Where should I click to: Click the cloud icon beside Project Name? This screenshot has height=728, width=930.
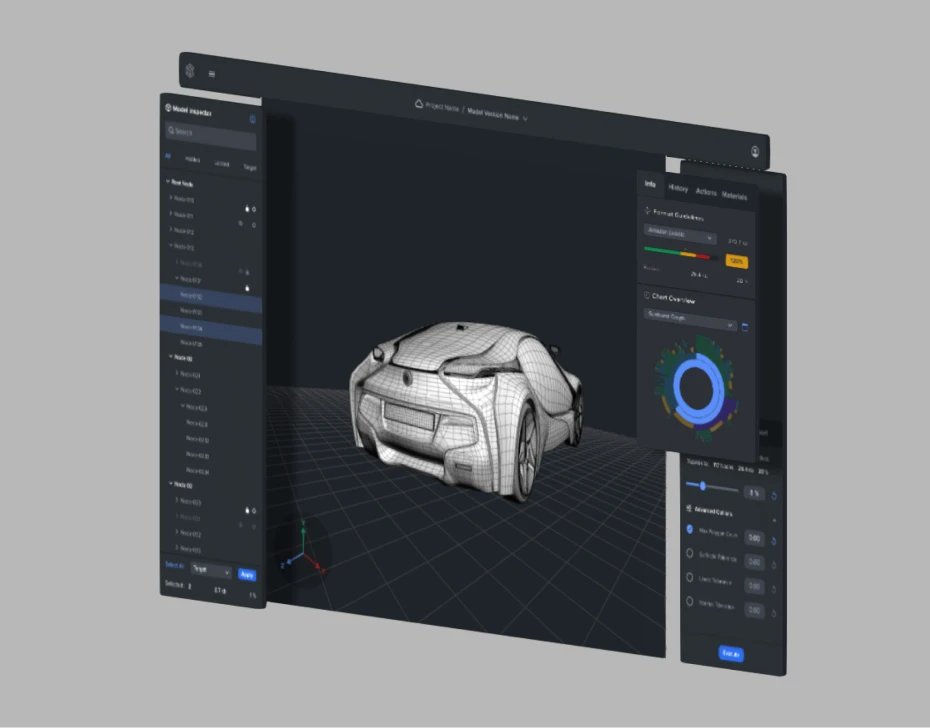(x=419, y=104)
